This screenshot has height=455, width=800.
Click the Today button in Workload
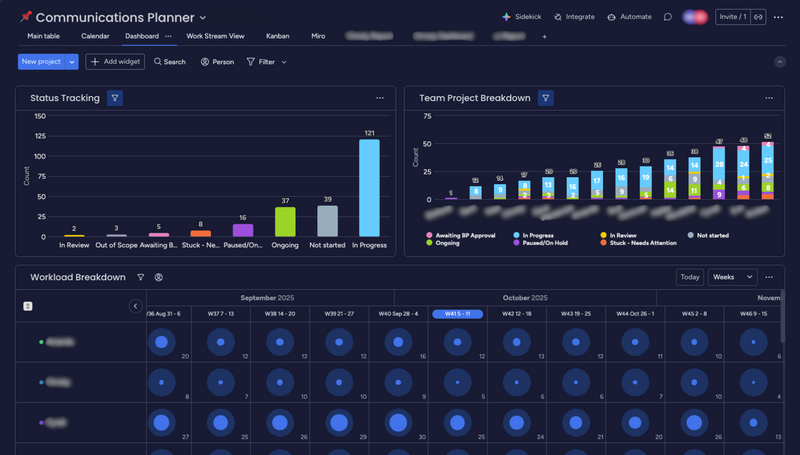point(690,277)
